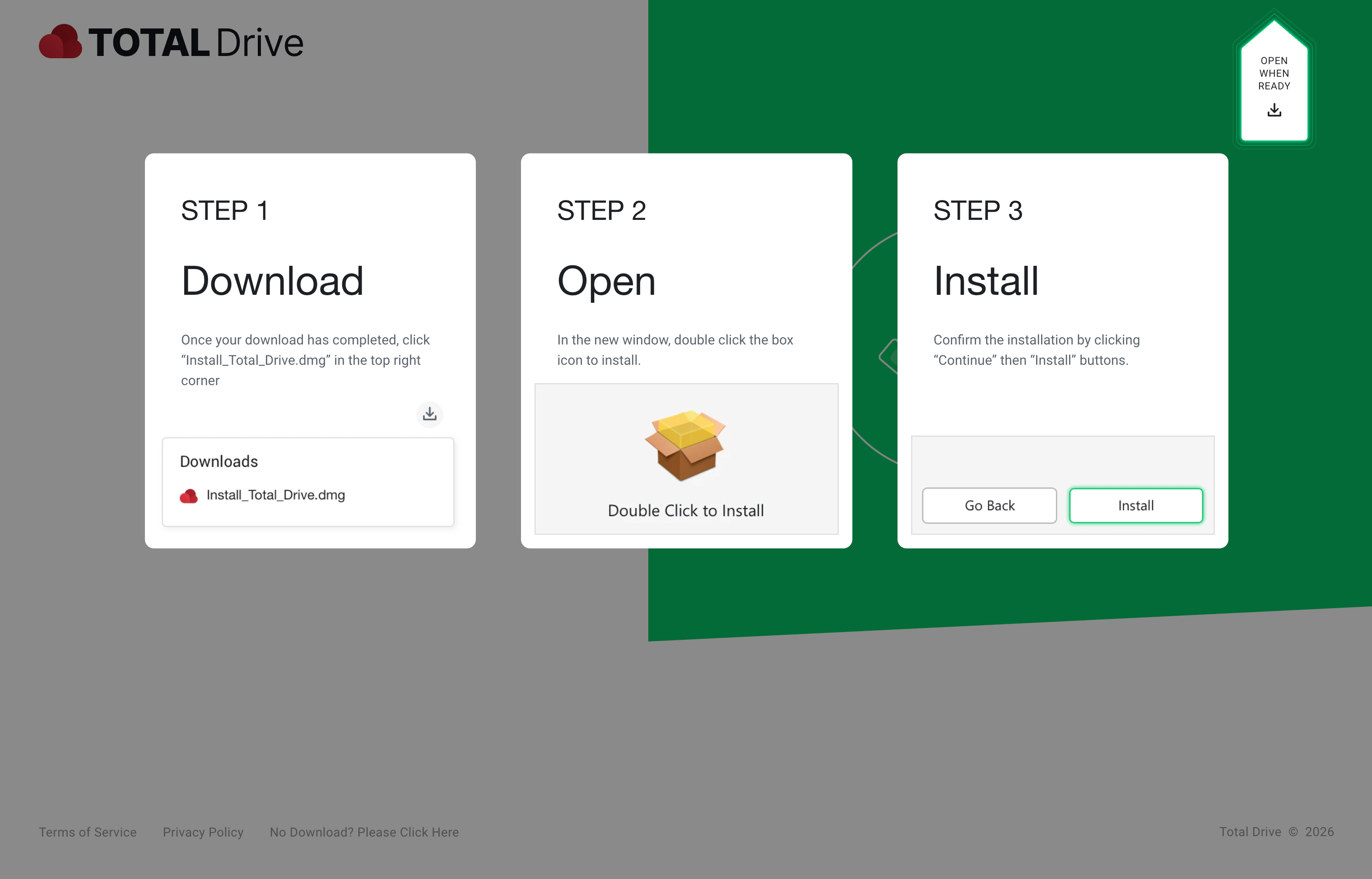Viewport: 1372px width, 879px height.
Task: Click the download arrow inside the Step 1 card
Action: tap(430, 414)
